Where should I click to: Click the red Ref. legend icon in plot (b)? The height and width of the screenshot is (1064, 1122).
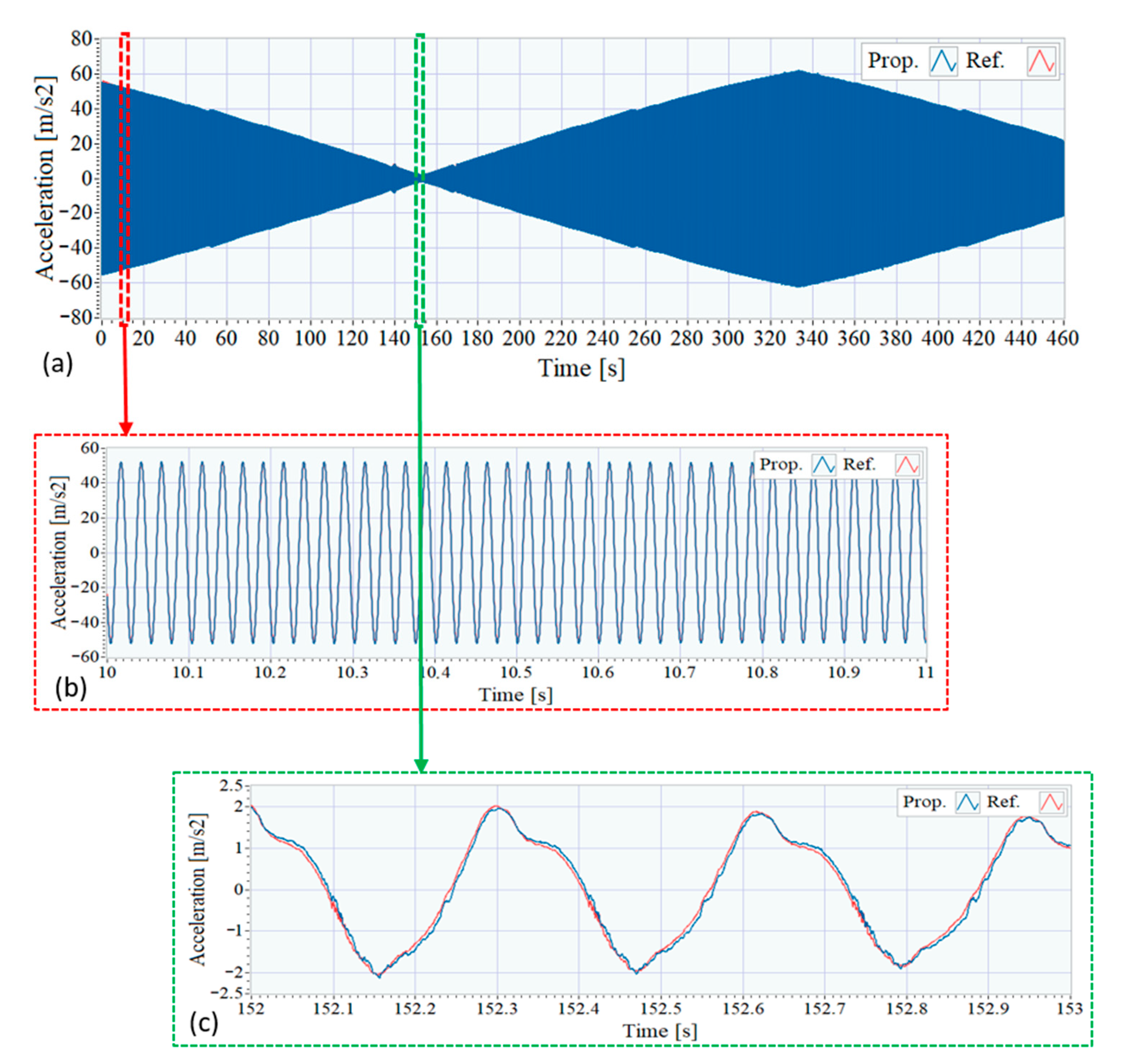907,465
